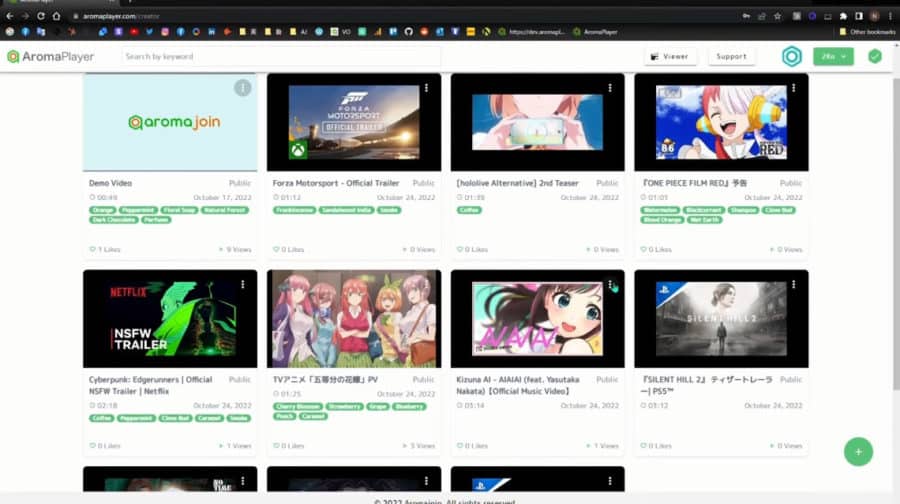Select the 'Orange' tag on Demo Video
The height and width of the screenshot is (504, 900).
coord(103,210)
